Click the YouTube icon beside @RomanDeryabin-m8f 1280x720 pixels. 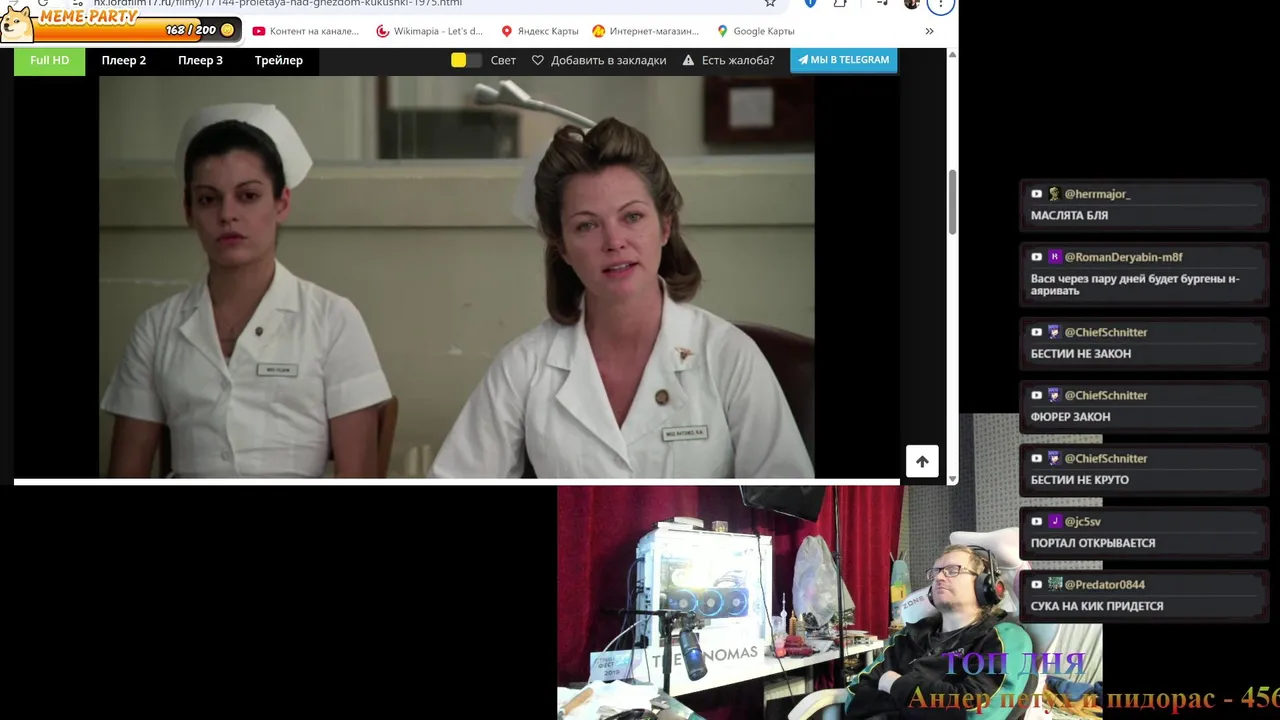click(x=1036, y=257)
